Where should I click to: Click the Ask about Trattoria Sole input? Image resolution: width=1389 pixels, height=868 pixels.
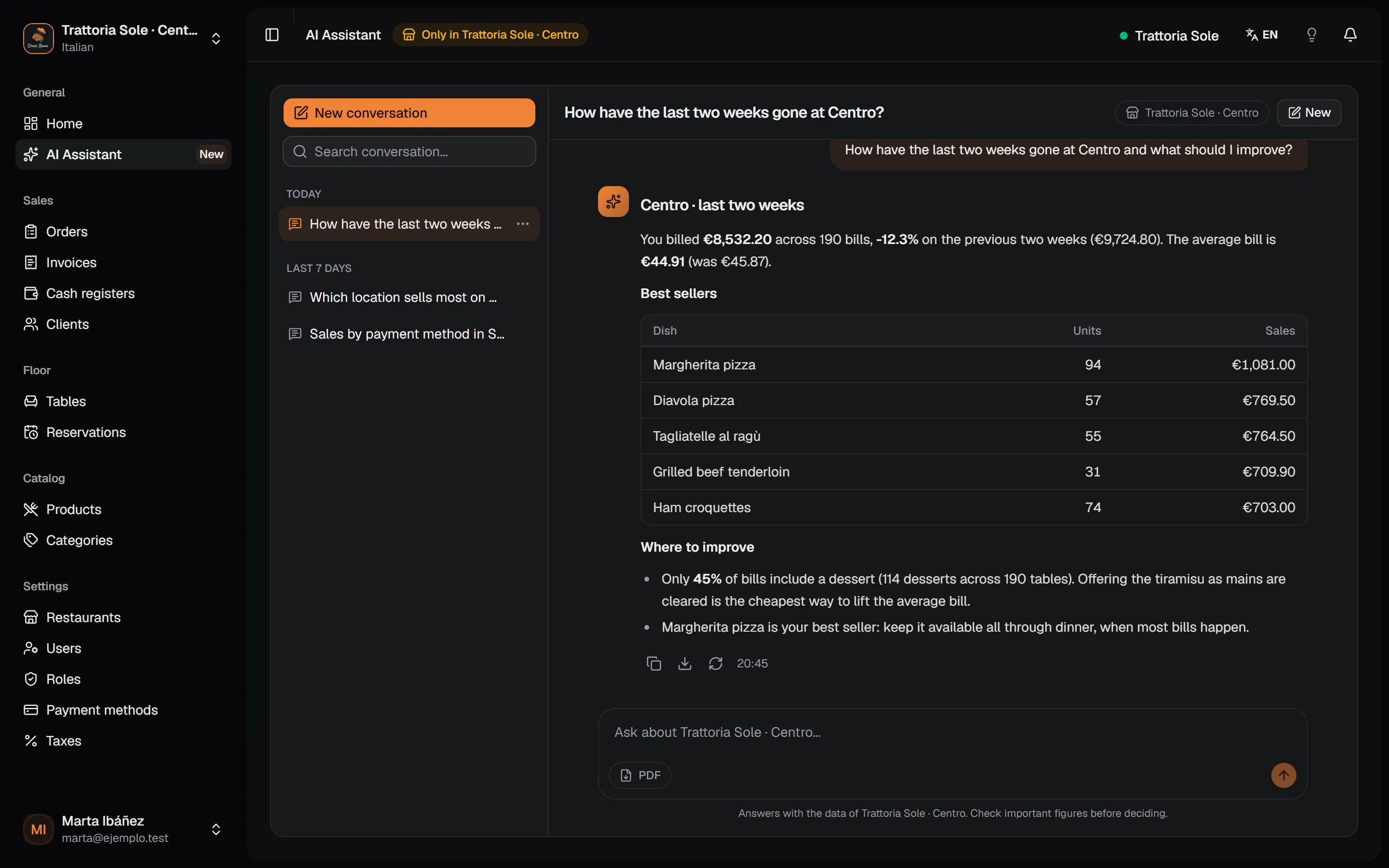pyautogui.click(x=953, y=732)
